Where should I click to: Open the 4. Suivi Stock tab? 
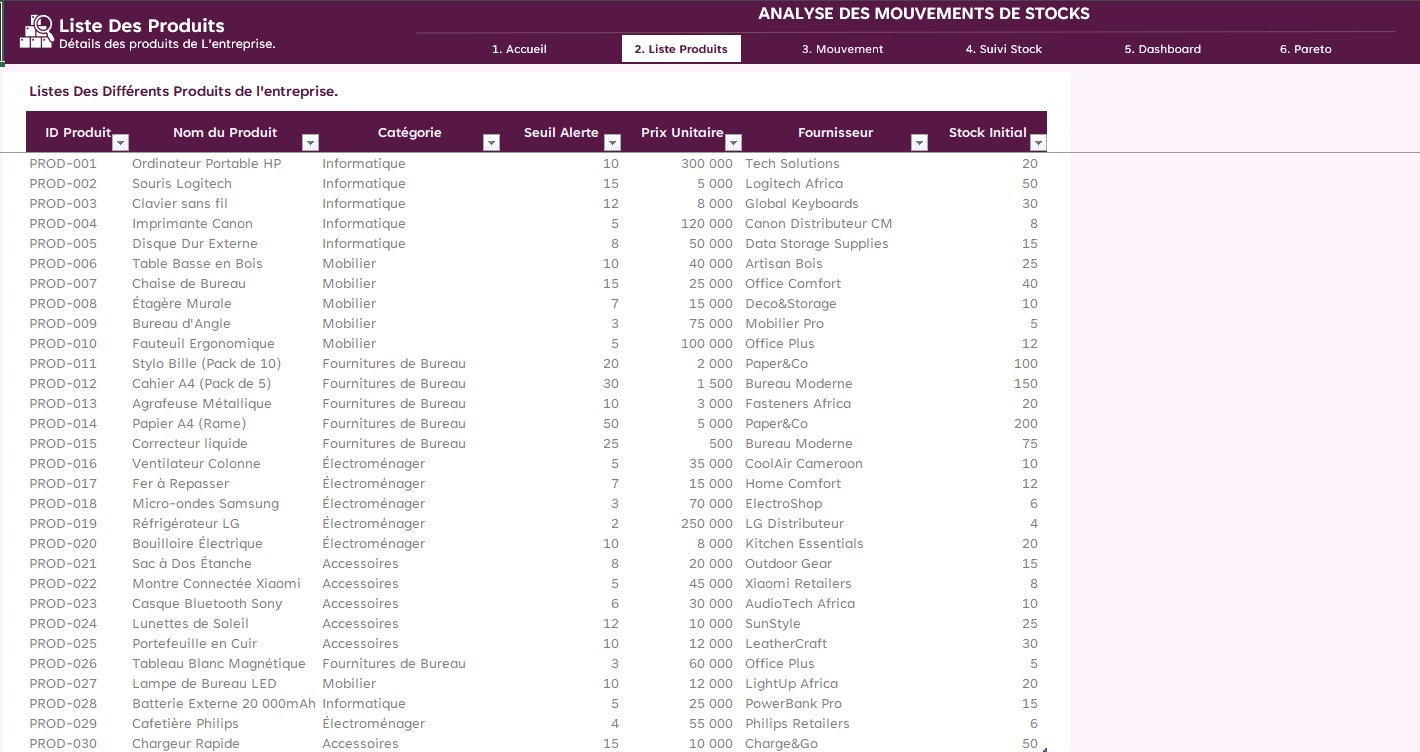pos(1003,49)
